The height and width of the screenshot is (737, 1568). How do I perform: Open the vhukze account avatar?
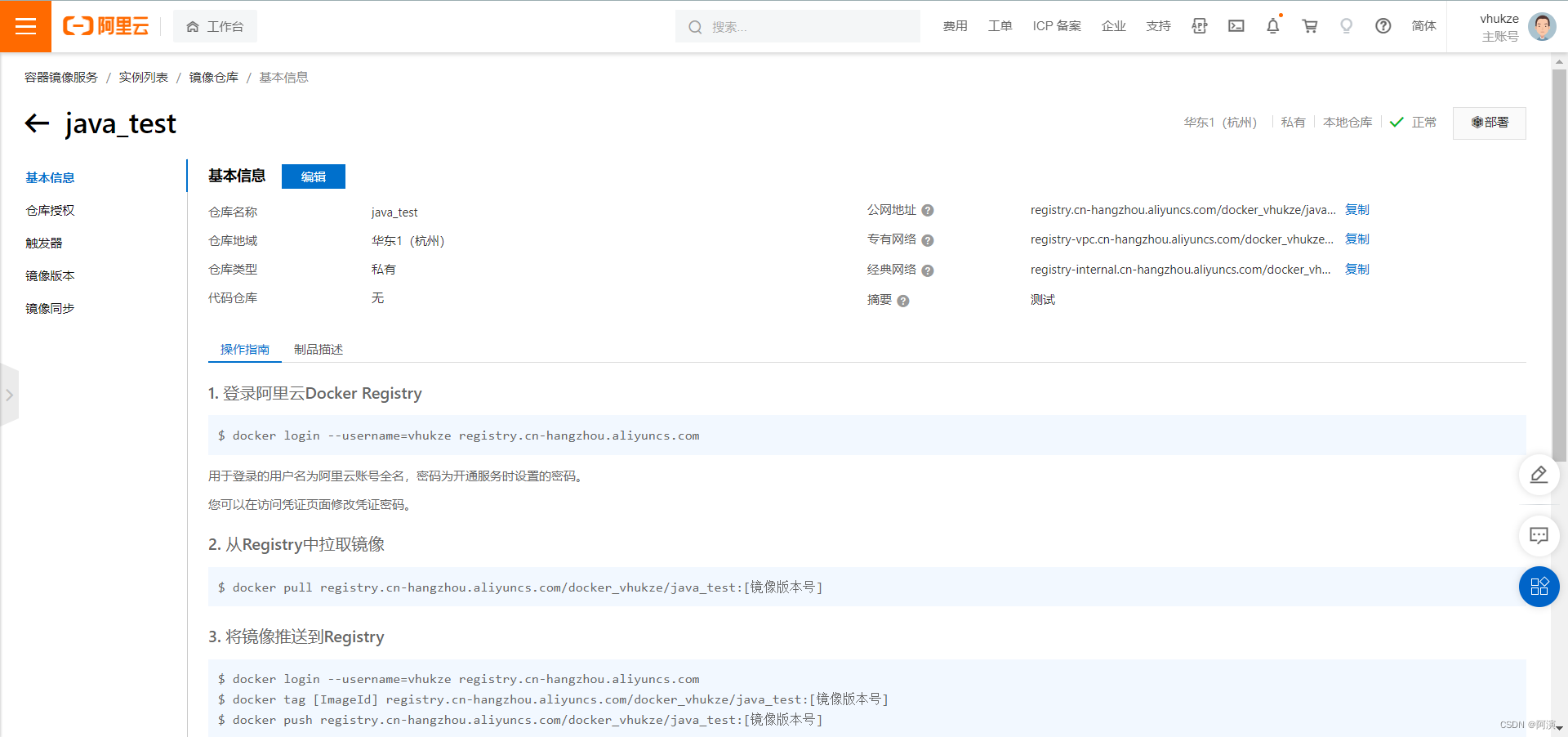[1542, 27]
